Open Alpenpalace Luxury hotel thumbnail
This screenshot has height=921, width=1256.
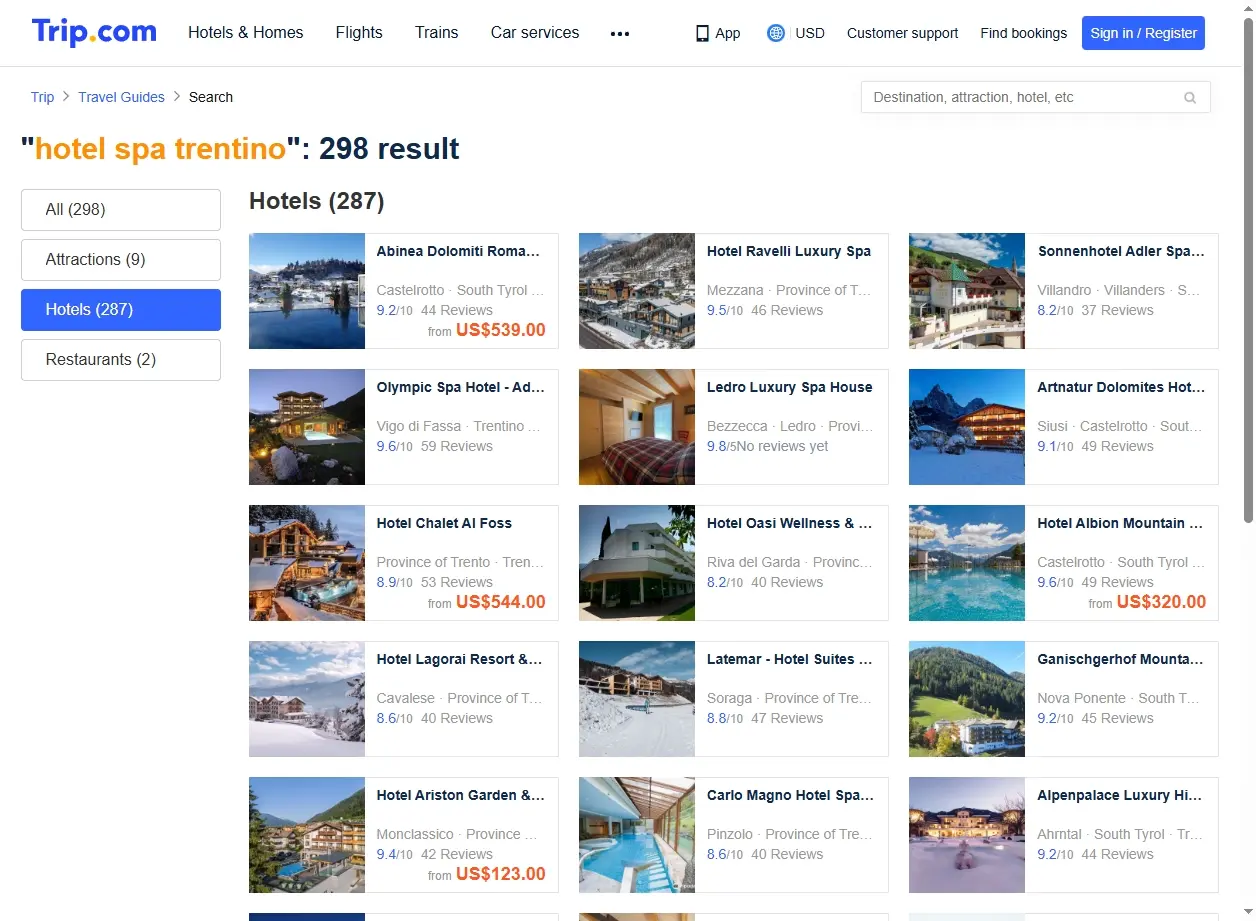pos(967,835)
